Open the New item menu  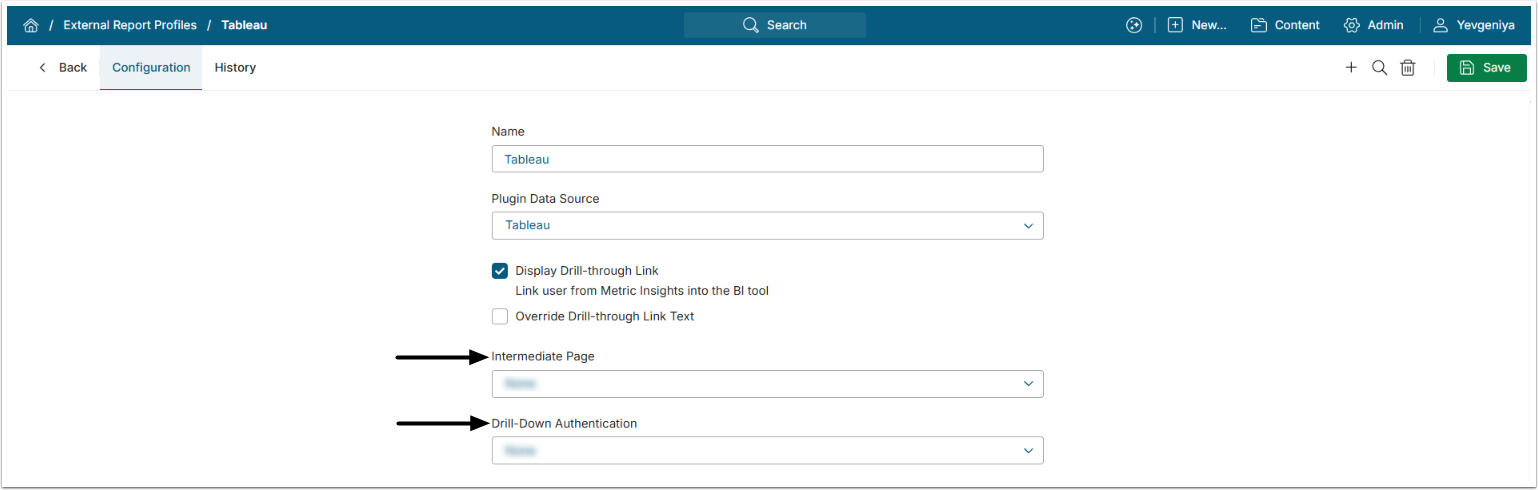pos(1197,25)
